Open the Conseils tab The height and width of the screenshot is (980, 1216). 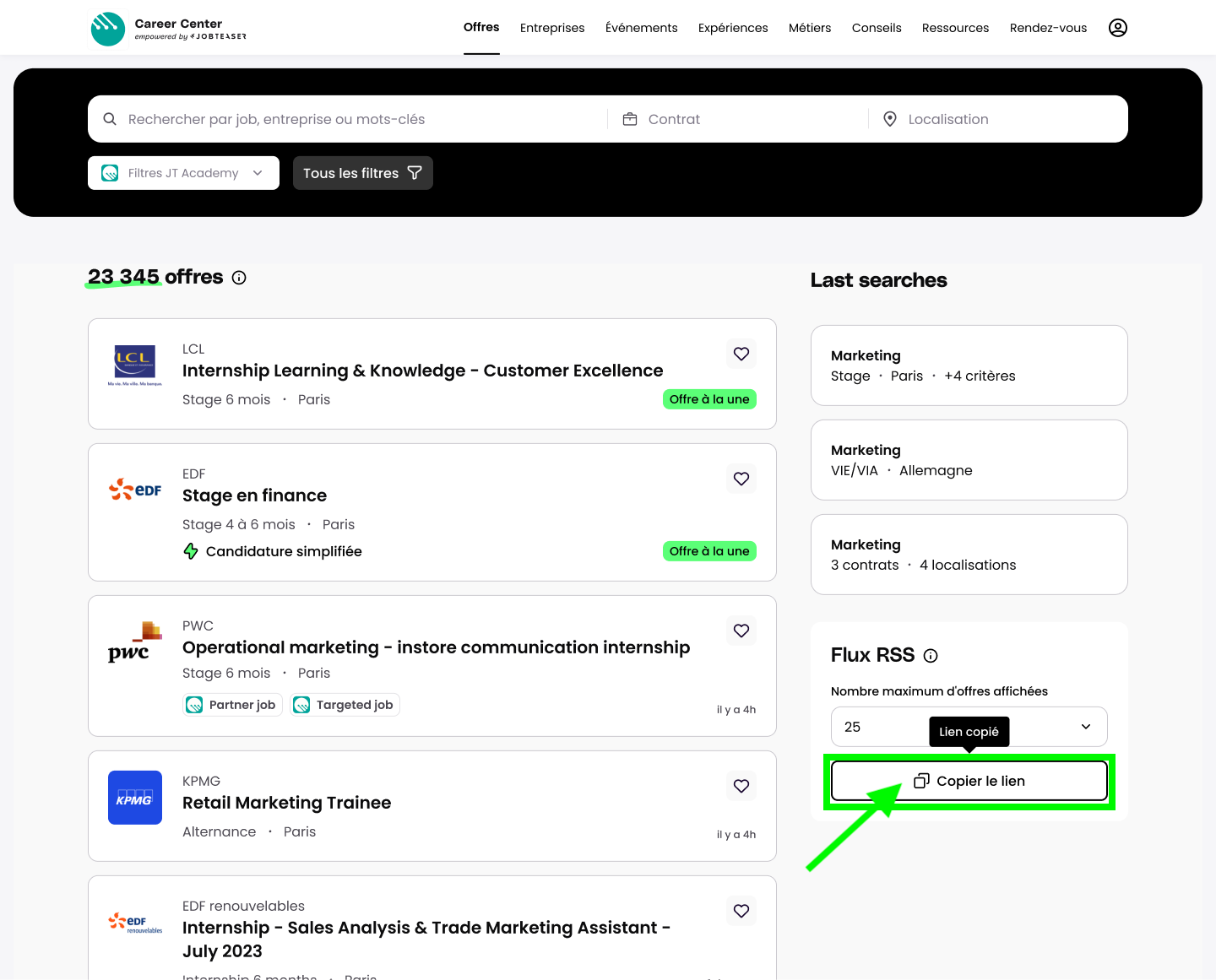[877, 28]
